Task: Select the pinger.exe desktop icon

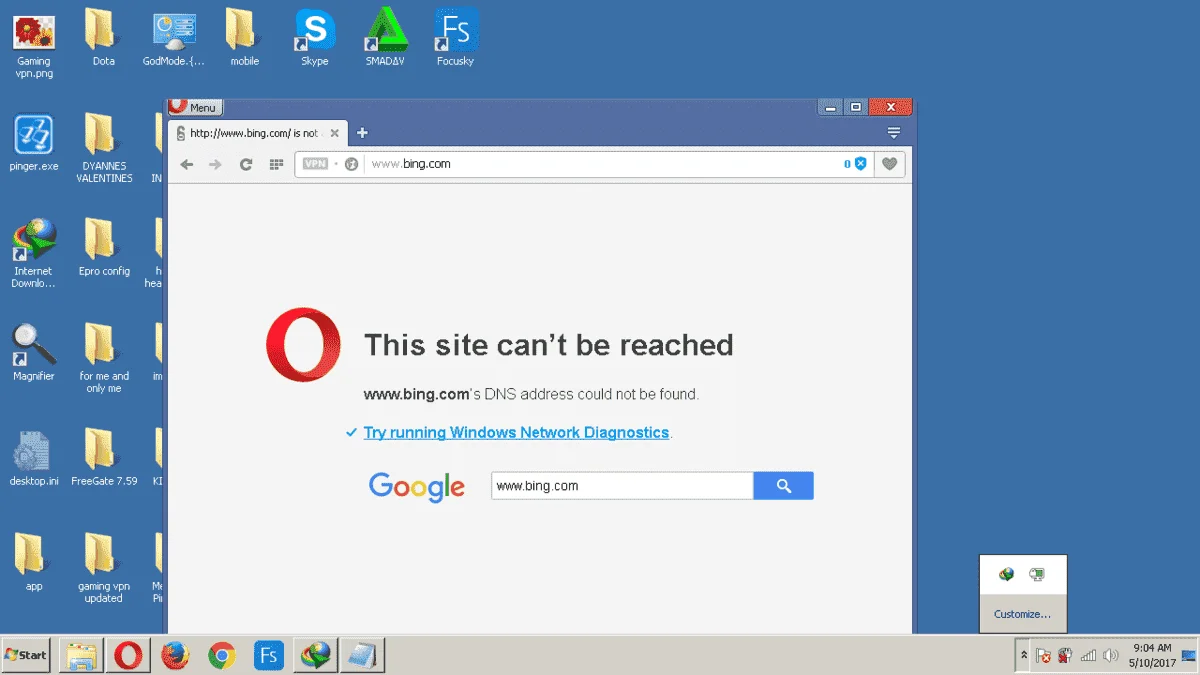Action: 34,143
